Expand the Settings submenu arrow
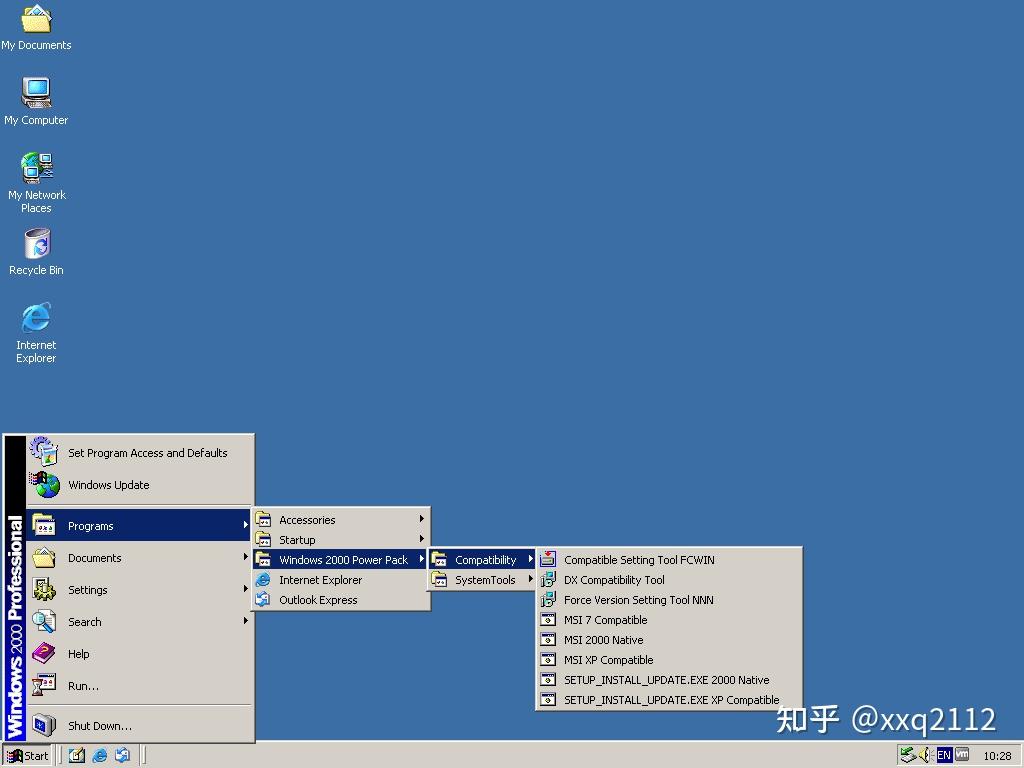Viewport: 1024px width, 768px height. pos(246,588)
